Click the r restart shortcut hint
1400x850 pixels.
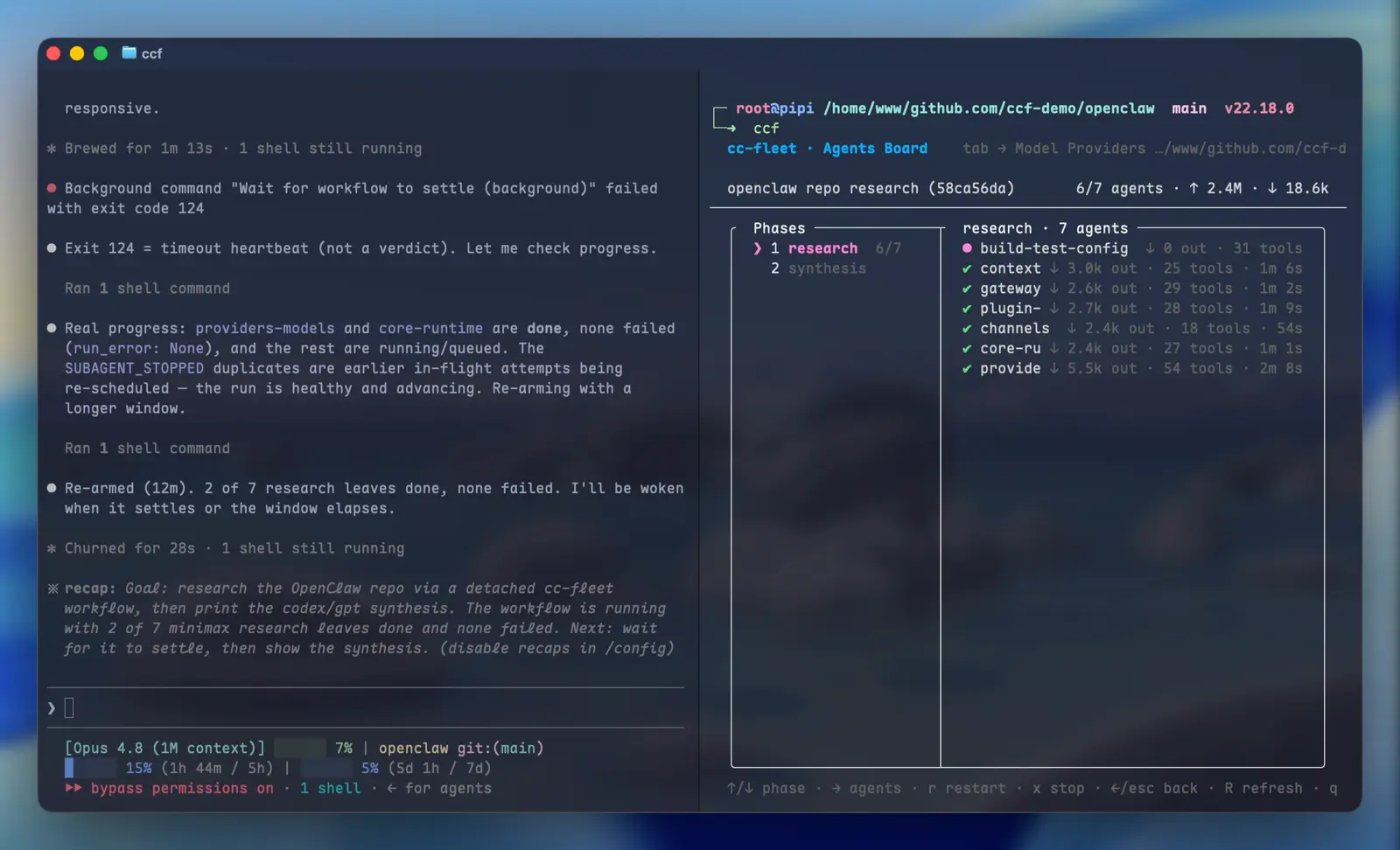[x=967, y=788]
